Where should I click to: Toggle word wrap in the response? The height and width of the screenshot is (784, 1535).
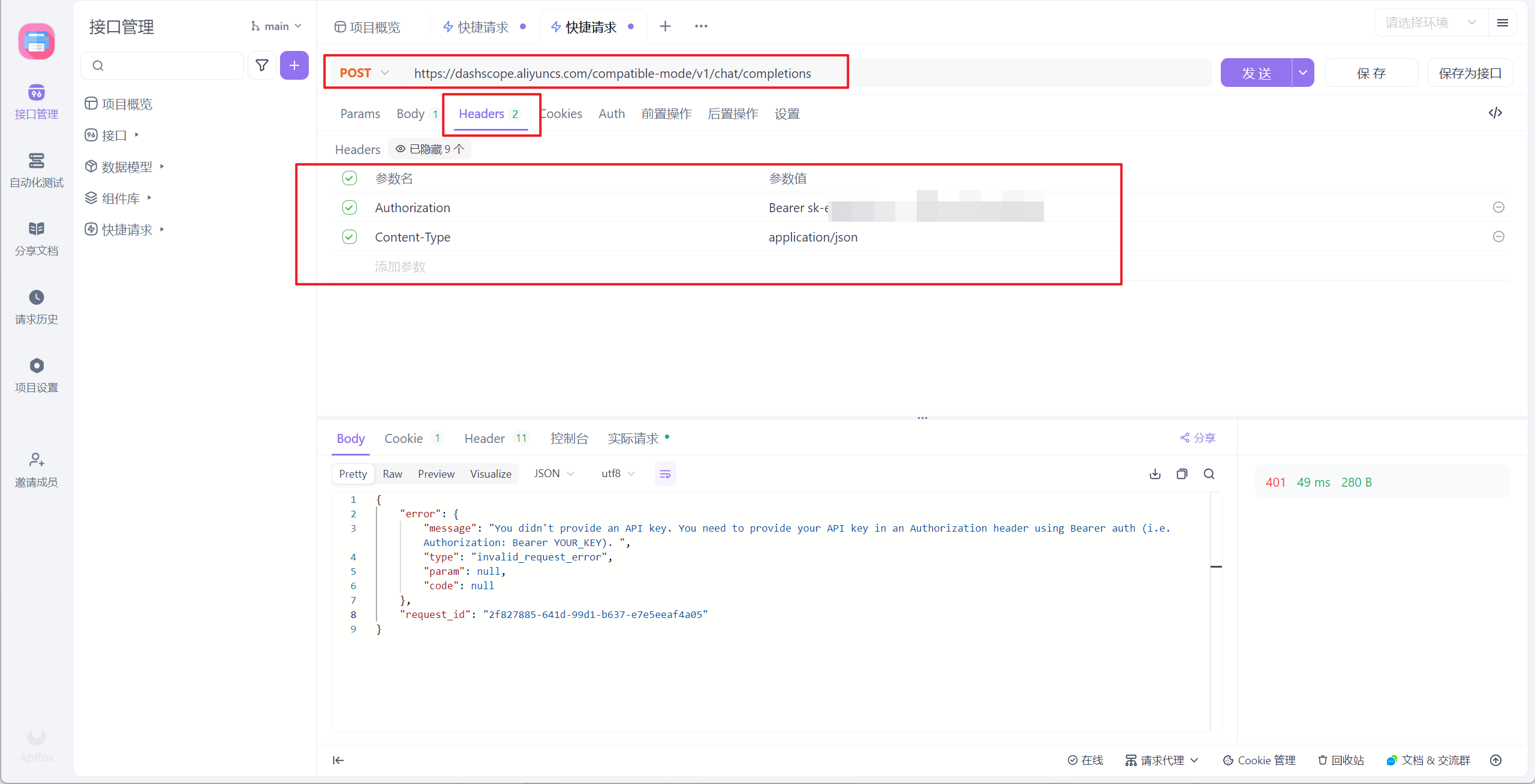(x=665, y=474)
